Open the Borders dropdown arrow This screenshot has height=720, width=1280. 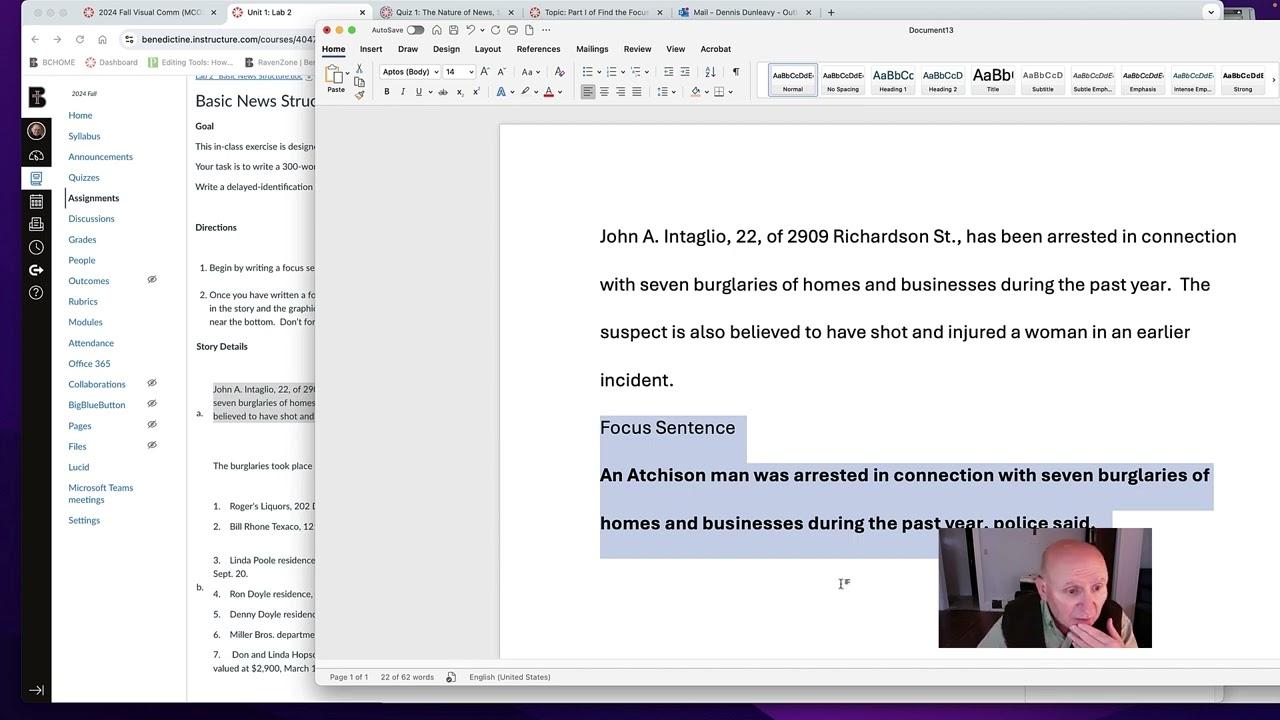730,92
